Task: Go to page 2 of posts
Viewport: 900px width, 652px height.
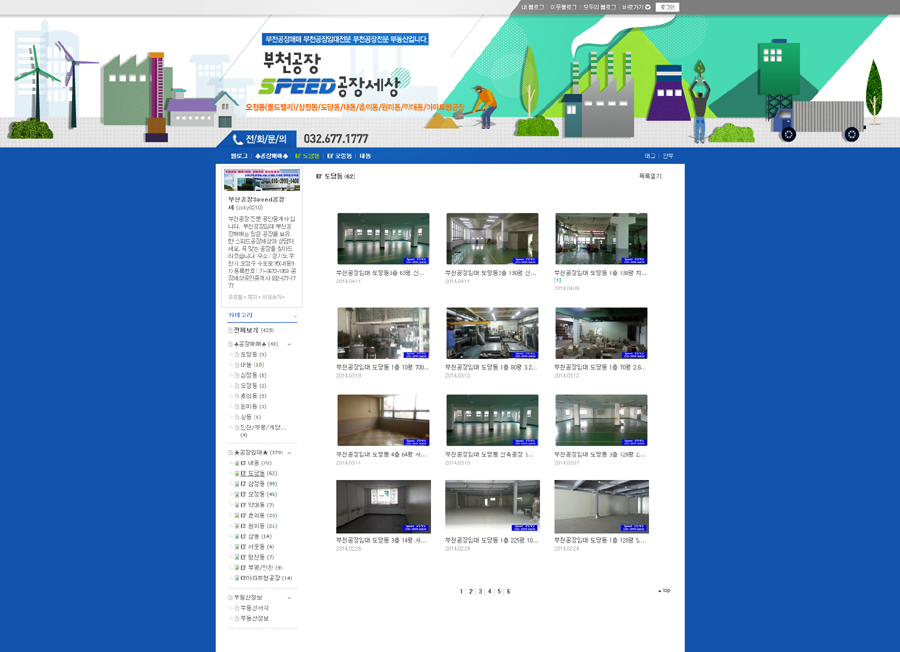Action: (471, 591)
